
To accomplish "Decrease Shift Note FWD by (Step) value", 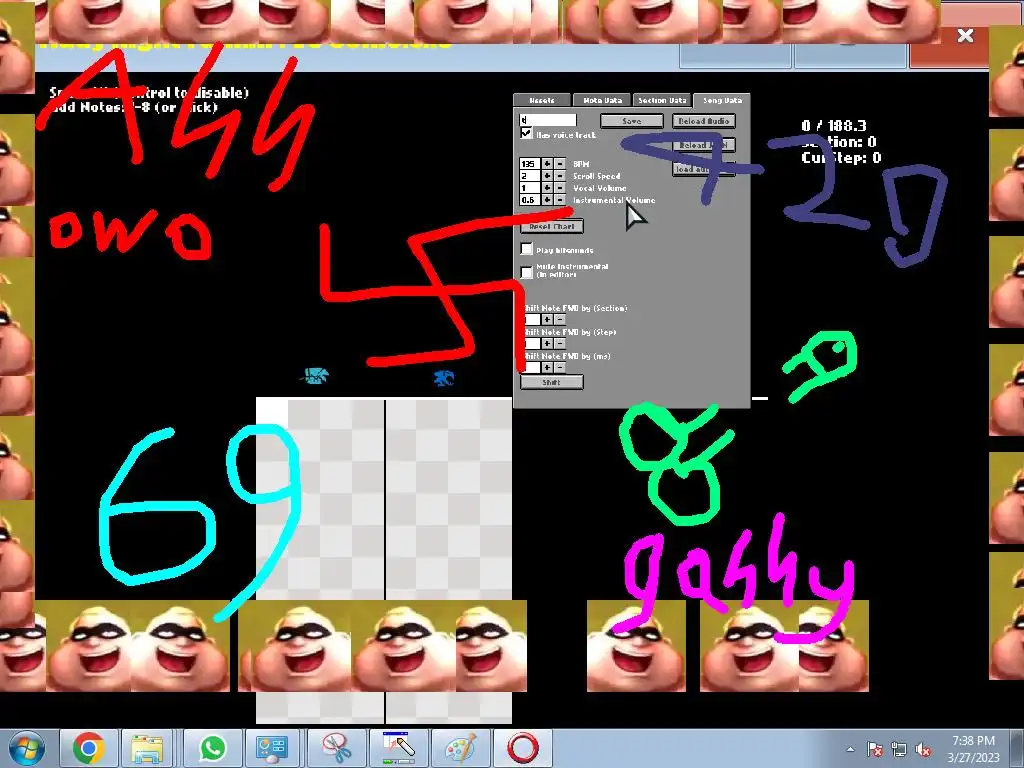I will click(x=560, y=344).
